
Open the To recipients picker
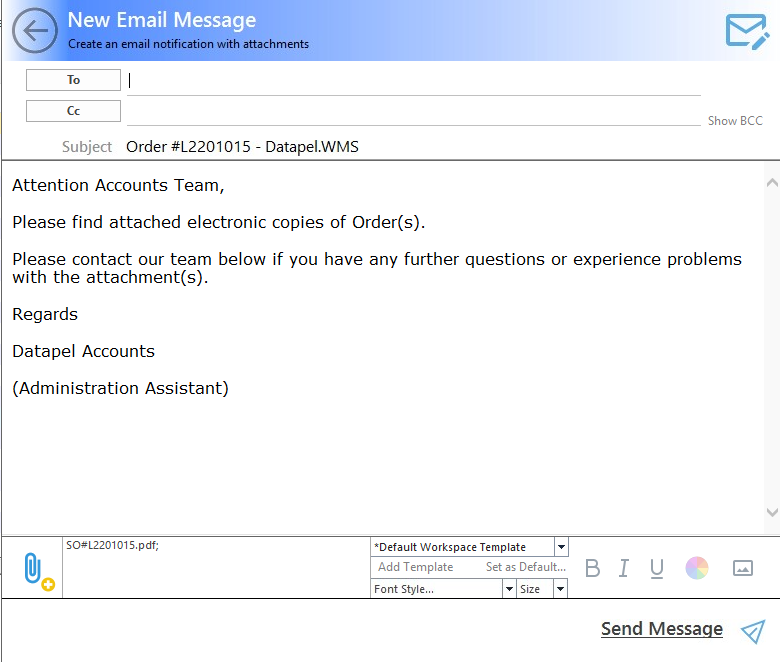point(73,80)
